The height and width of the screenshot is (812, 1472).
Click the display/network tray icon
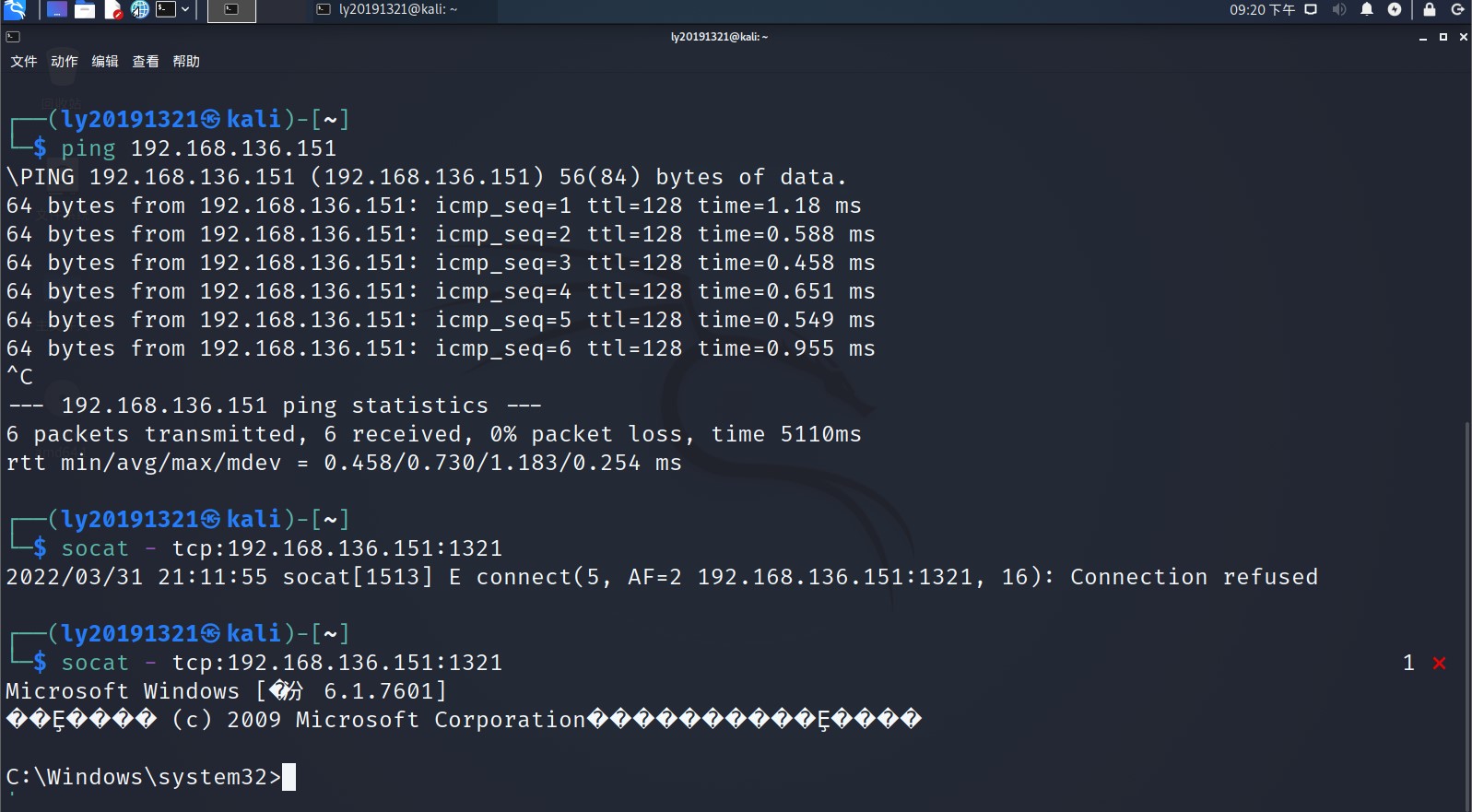coord(1311,10)
